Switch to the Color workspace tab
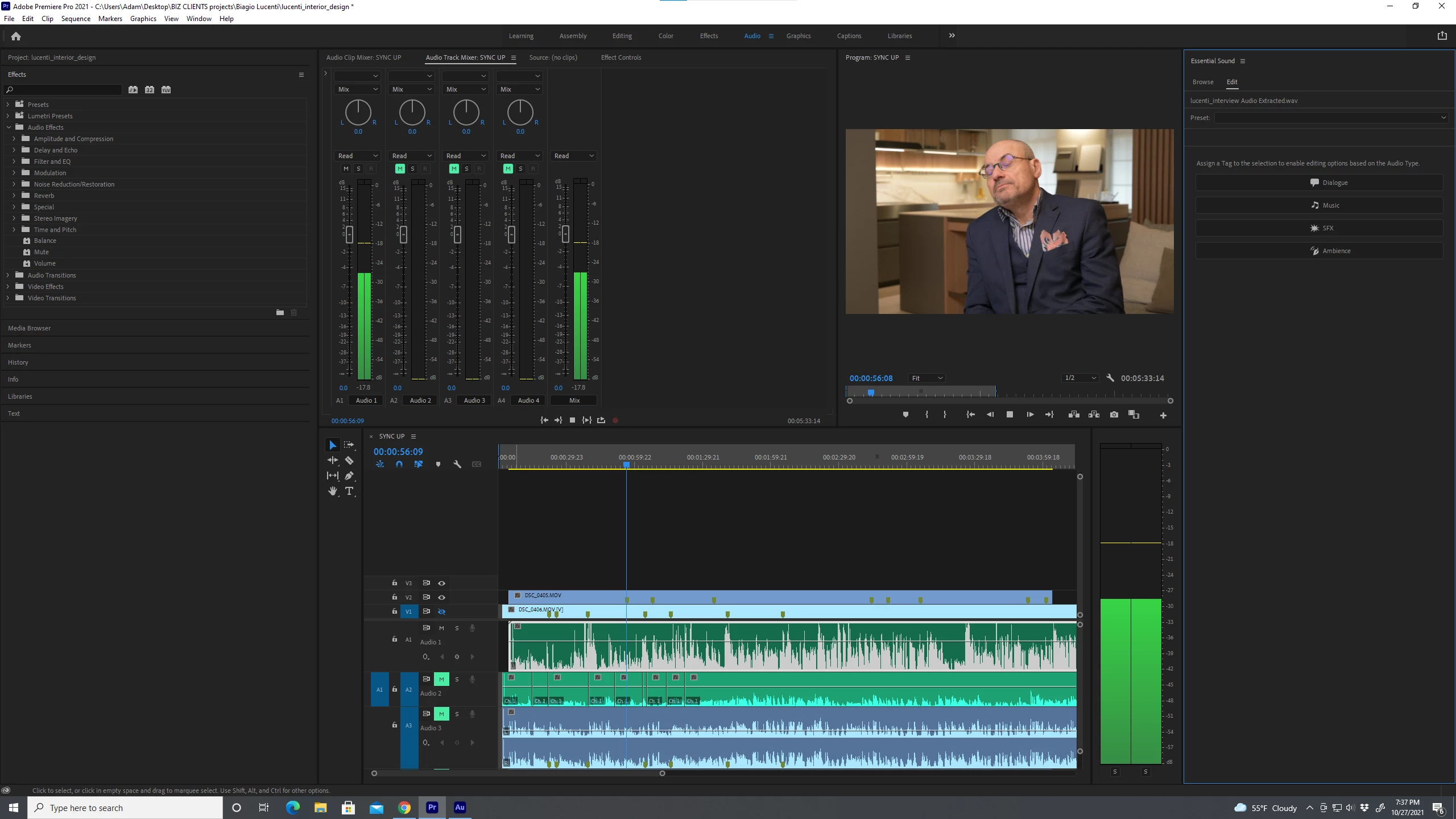This screenshot has width=1456, height=819. coord(665,36)
